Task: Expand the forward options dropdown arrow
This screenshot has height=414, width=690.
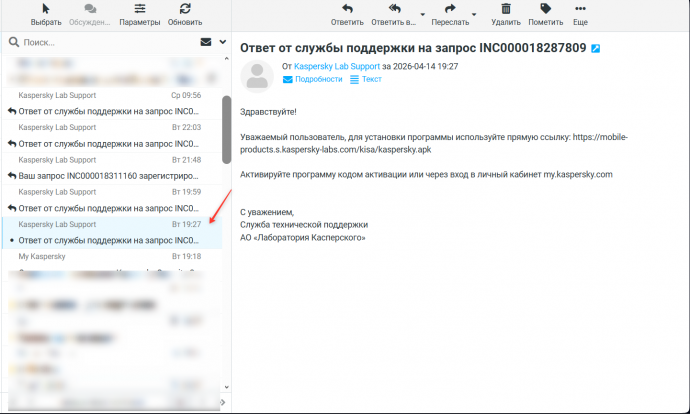Action: [474, 16]
